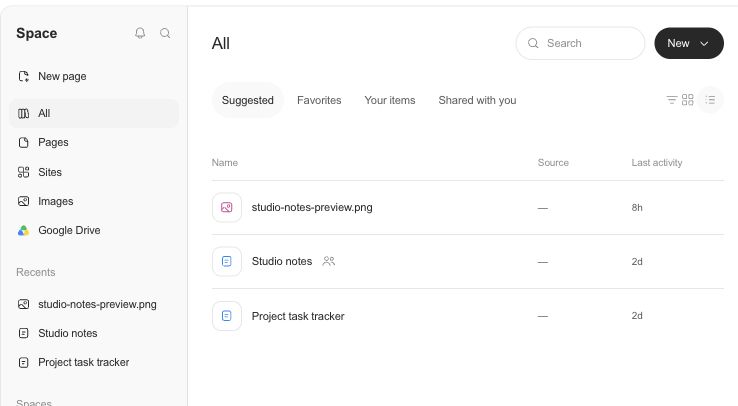
Task: Click the Google Drive logo icon
Action: [x=24, y=231]
